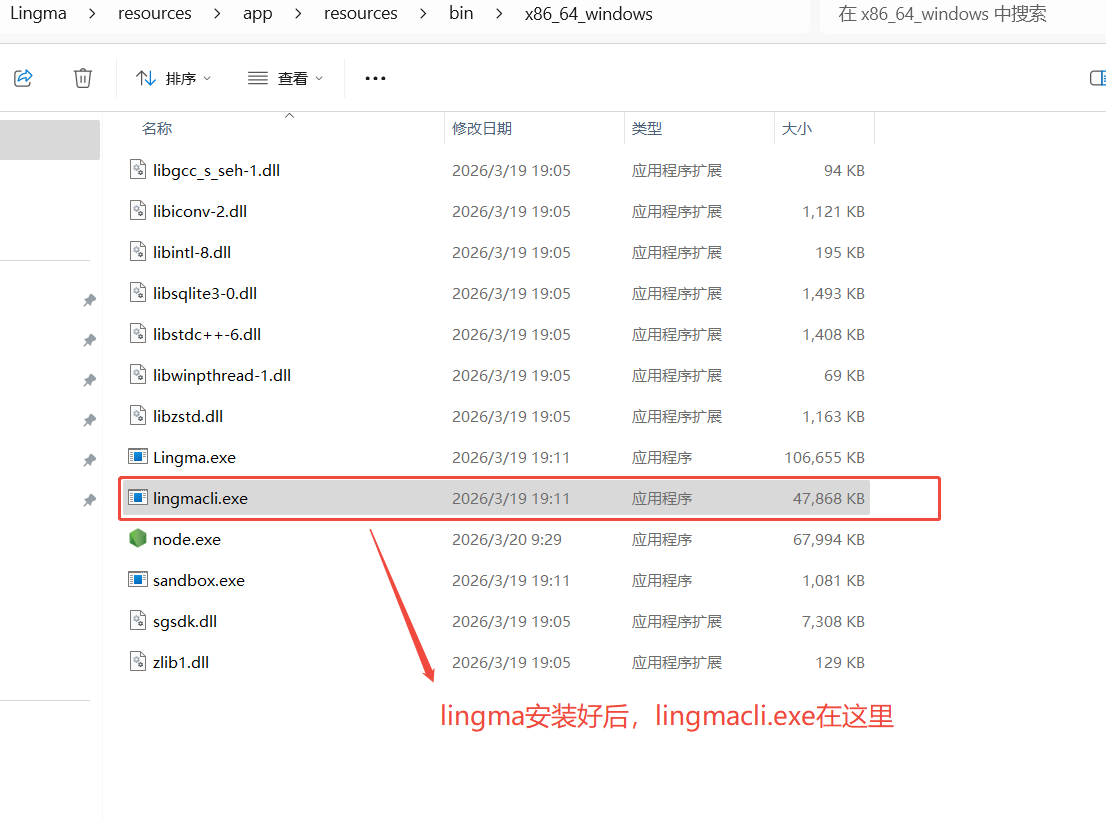Click the file name zlib1.dll

(181, 662)
